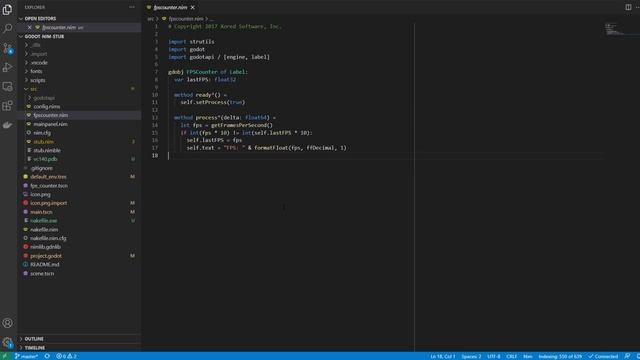The height and width of the screenshot is (360, 640).
Task: Open nakefile.nim file
Action: tap(44, 229)
